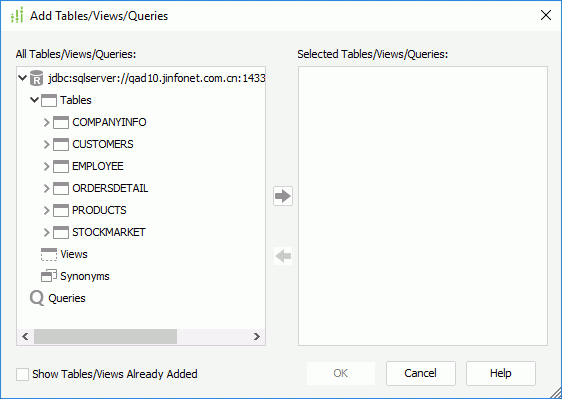Click the PRODUCTS table icon
562x399 pixels.
(x=61, y=210)
